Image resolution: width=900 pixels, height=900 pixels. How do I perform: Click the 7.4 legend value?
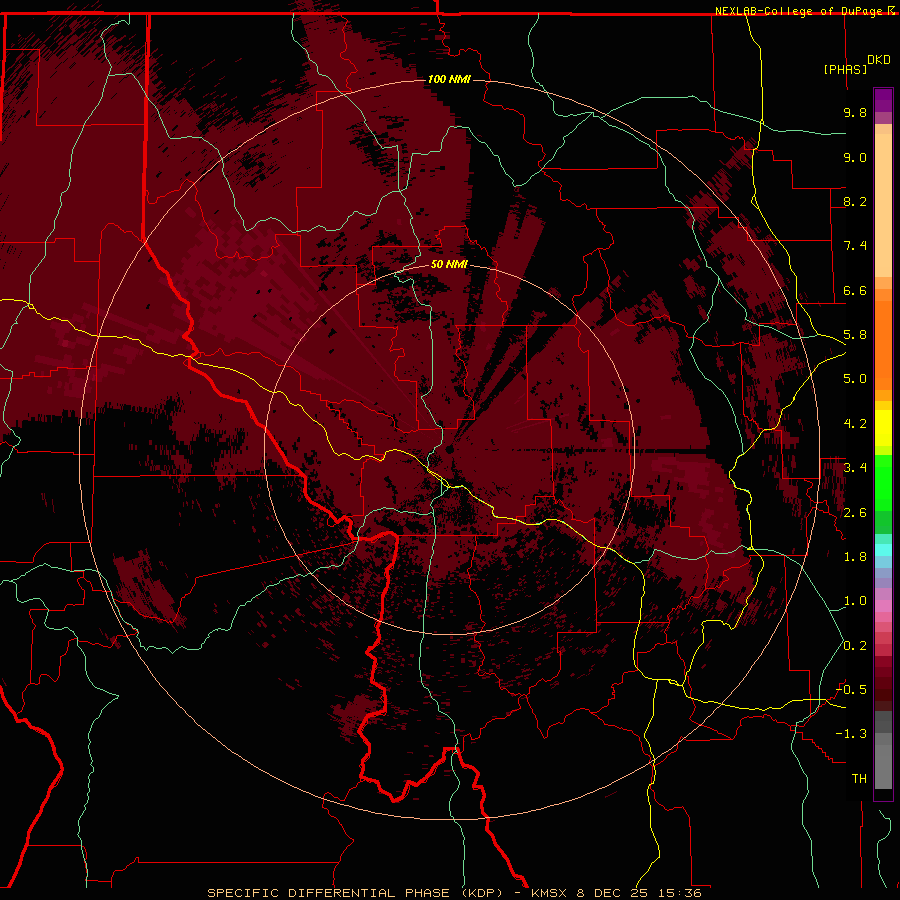pos(855,246)
